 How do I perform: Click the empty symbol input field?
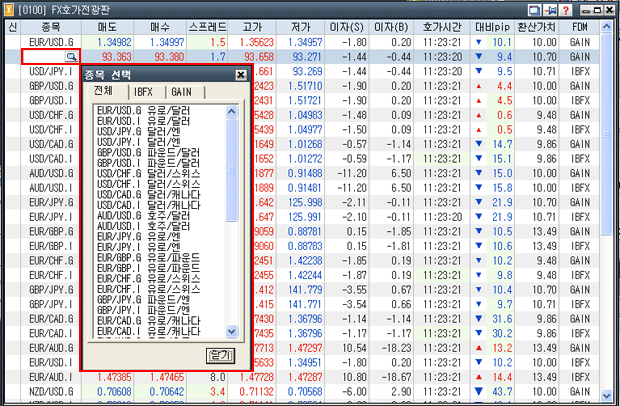coord(44,57)
